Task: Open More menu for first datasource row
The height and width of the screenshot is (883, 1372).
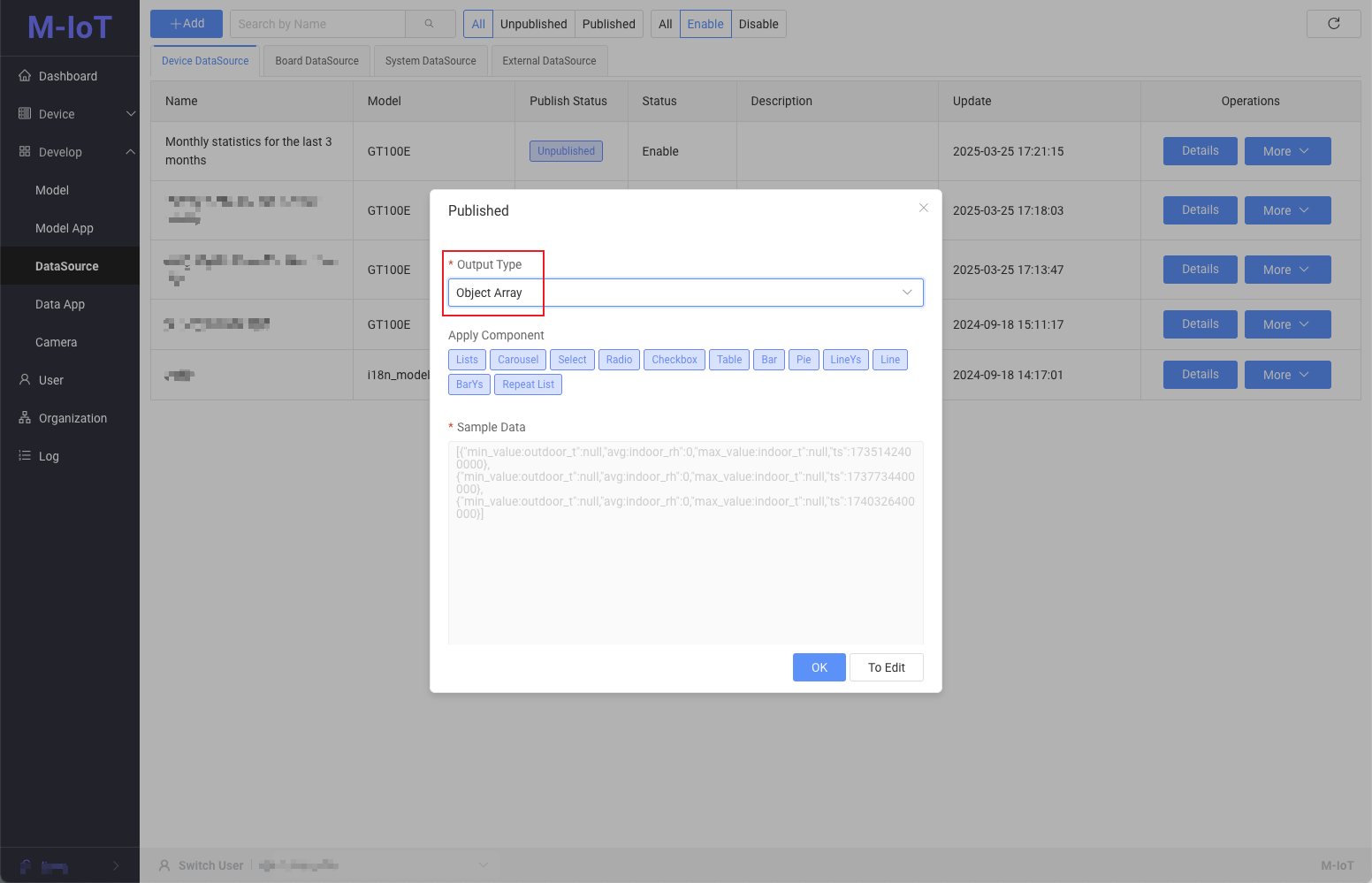Action: pos(1287,151)
